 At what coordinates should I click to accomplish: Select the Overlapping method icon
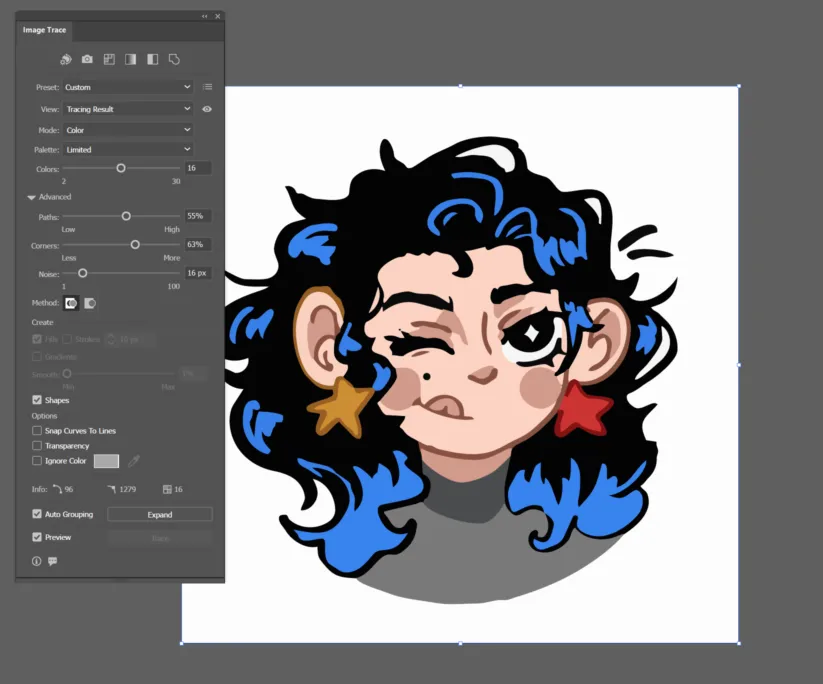click(x=90, y=303)
